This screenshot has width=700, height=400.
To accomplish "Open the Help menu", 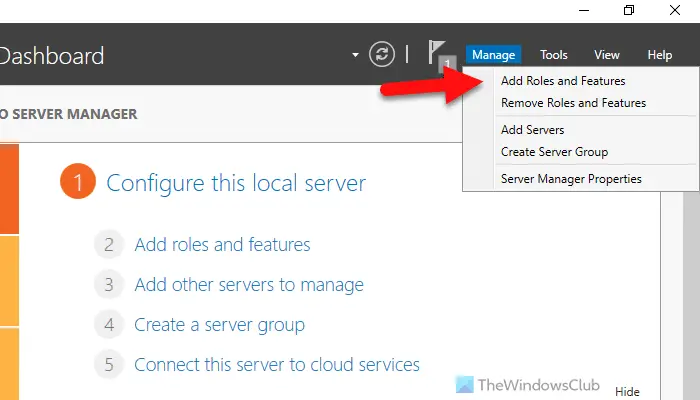I will coord(659,54).
